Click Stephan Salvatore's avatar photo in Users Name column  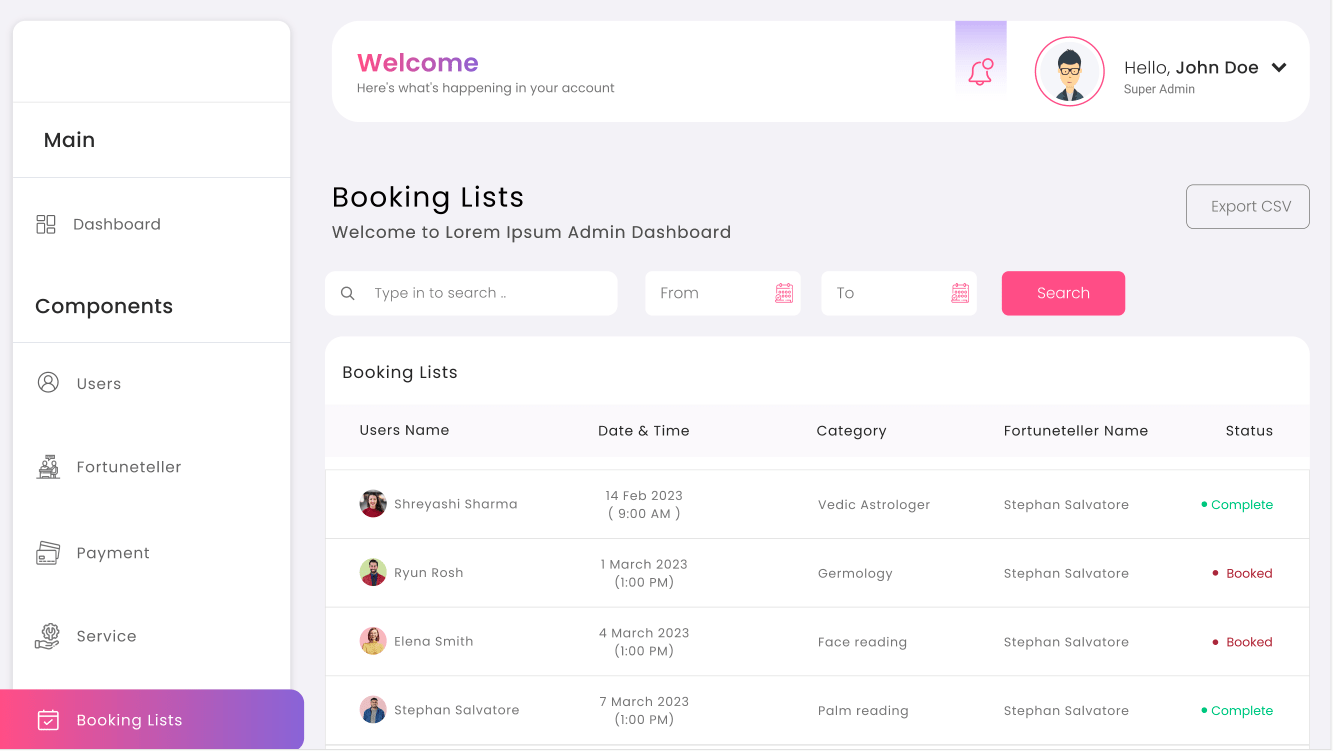(373, 710)
